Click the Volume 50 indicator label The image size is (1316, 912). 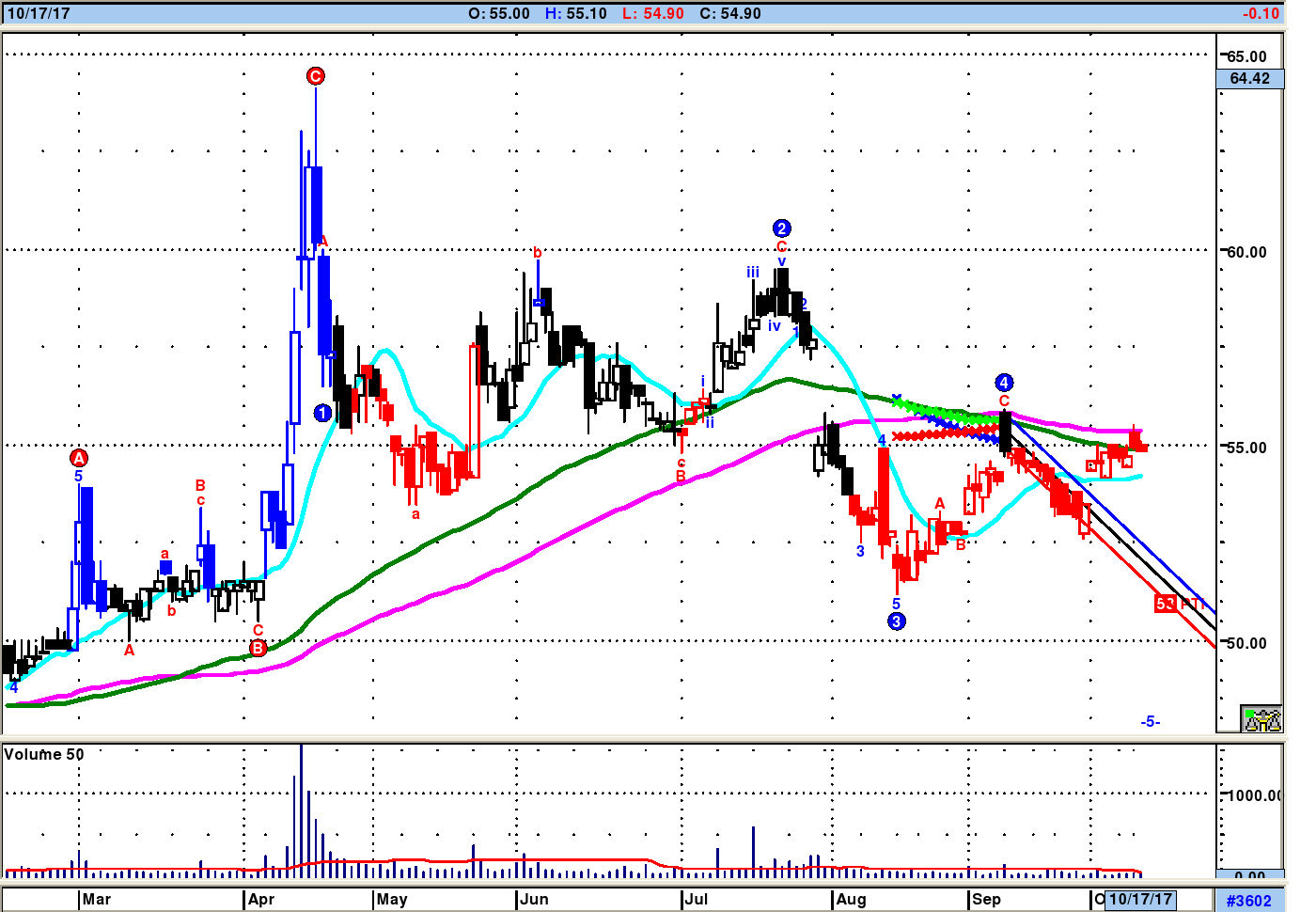pyautogui.click(x=44, y=754)
